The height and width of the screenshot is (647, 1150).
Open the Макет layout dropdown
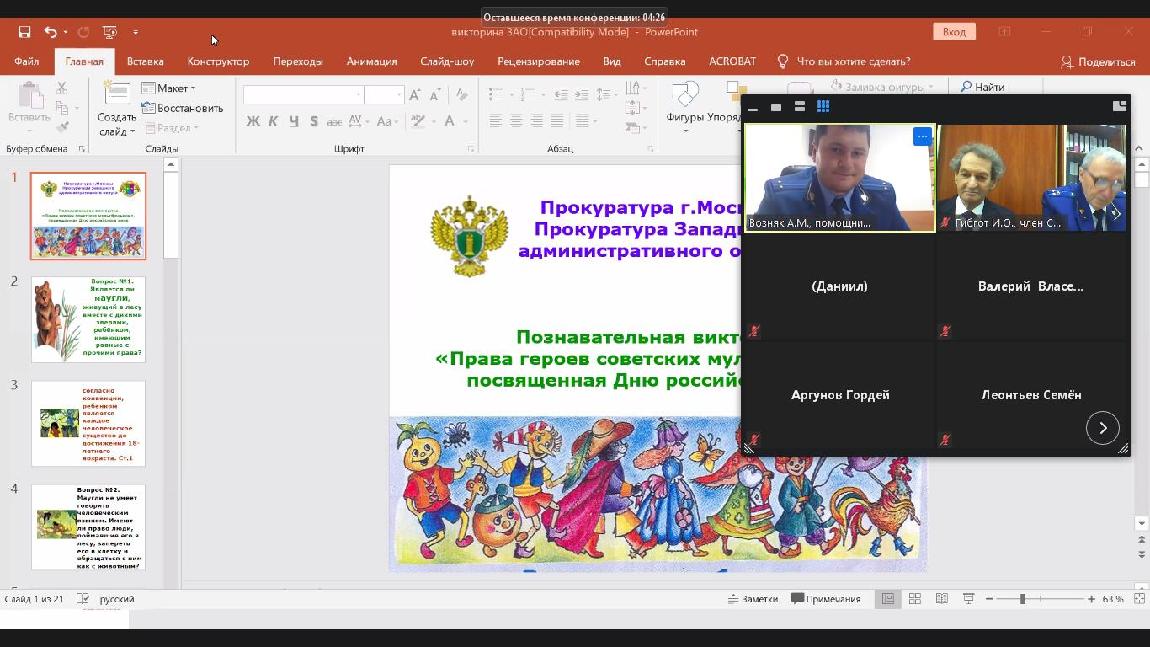pyautogui.click(x=168, y=88)
